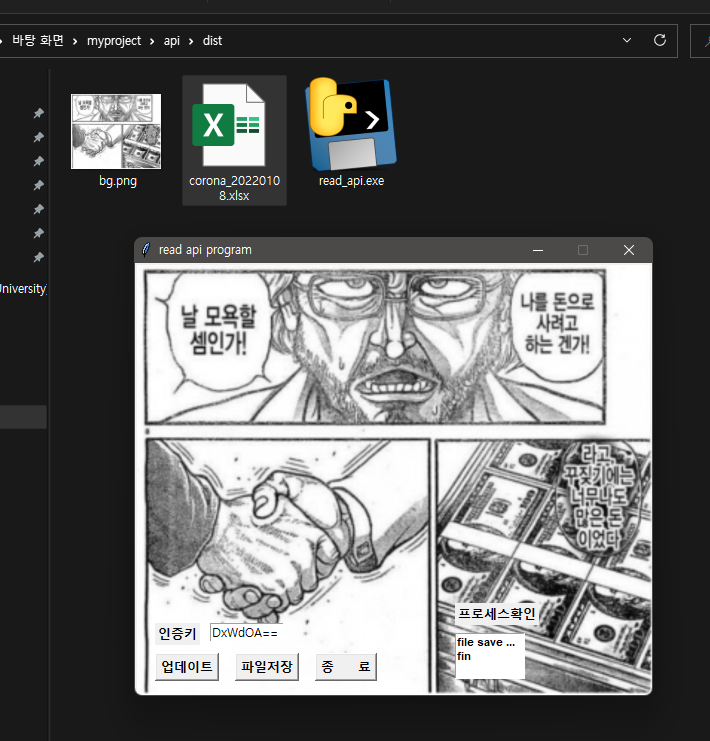
Task: Expand the address bar history dropdown
Action: point(627,41)
